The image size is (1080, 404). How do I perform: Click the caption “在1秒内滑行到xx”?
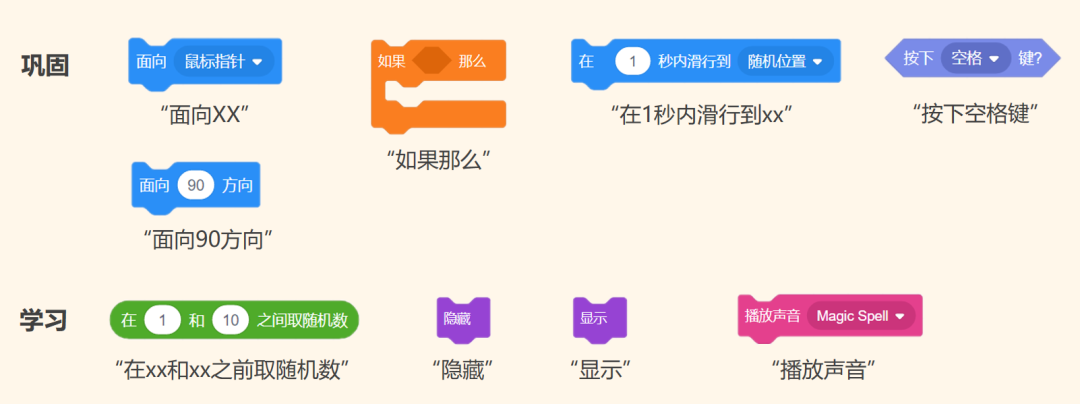703,114
